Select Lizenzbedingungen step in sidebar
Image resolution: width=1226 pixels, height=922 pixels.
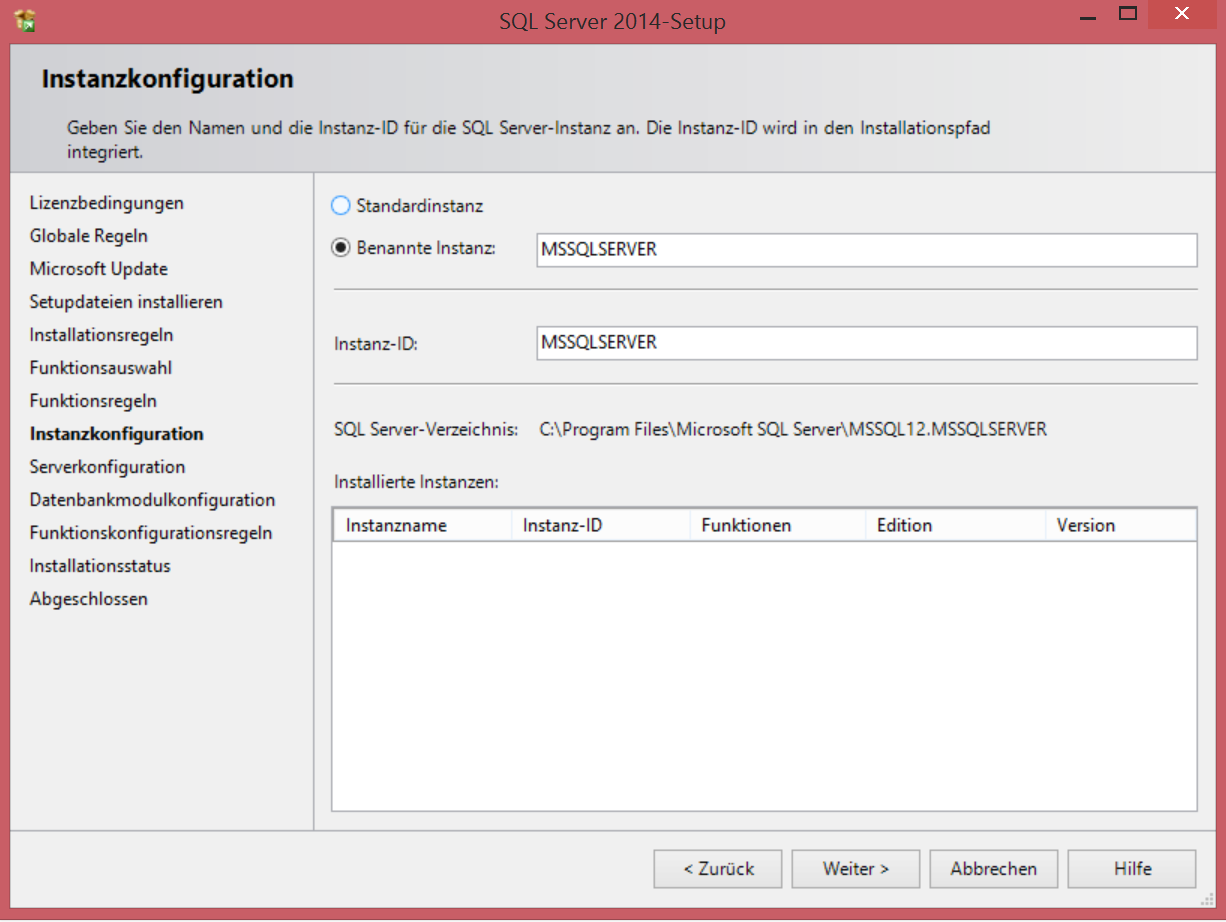(107, 203)
